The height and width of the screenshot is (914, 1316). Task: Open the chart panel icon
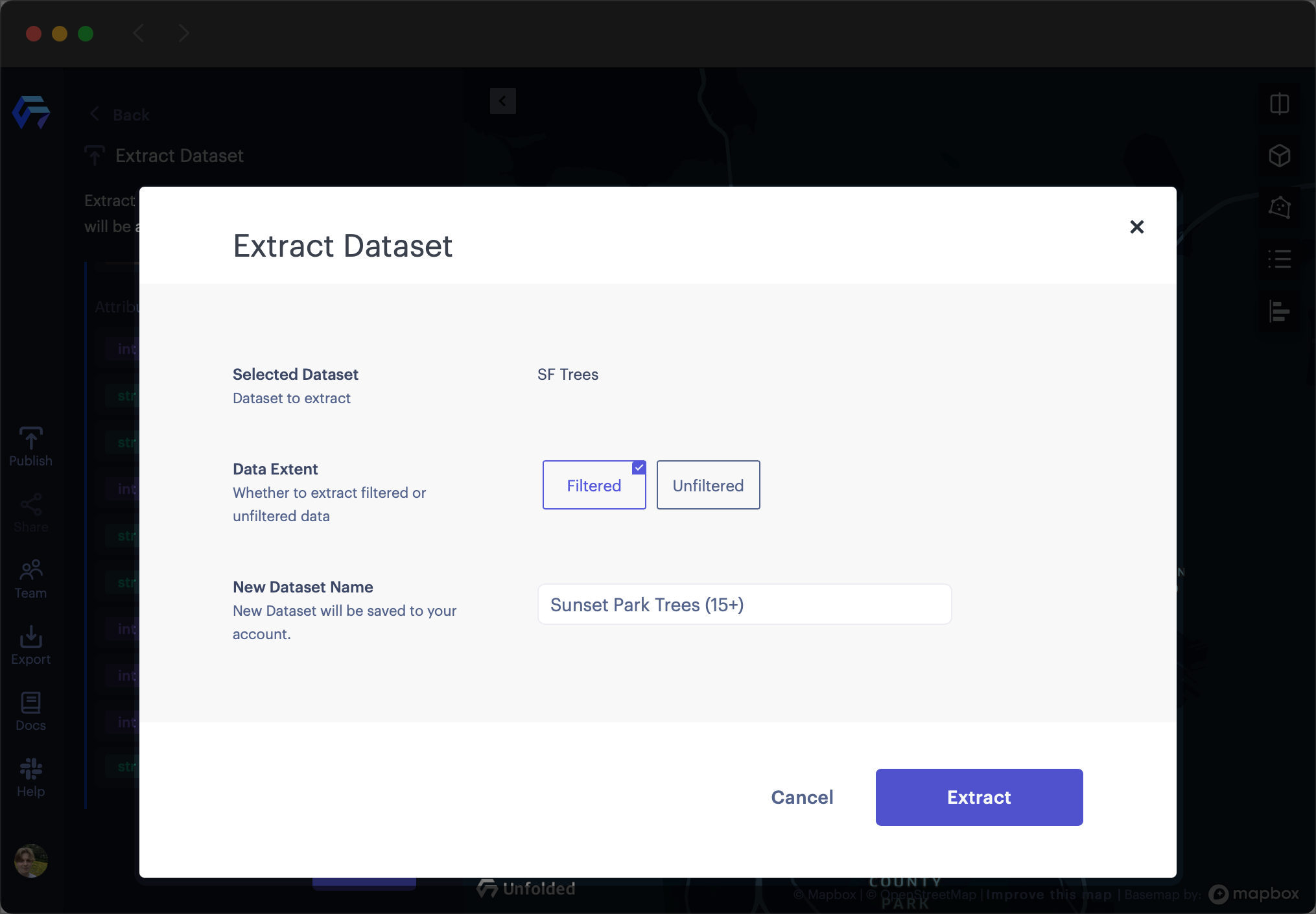[x=1279, y=311]
